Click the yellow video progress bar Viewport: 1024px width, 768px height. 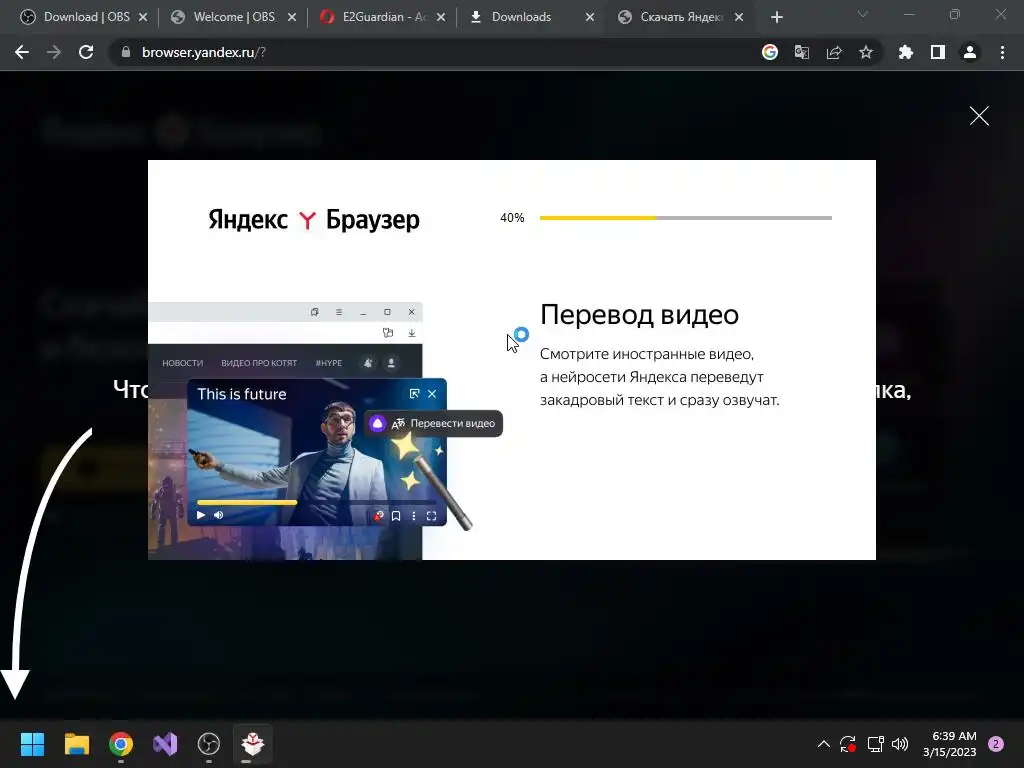(x=247, y=502)
